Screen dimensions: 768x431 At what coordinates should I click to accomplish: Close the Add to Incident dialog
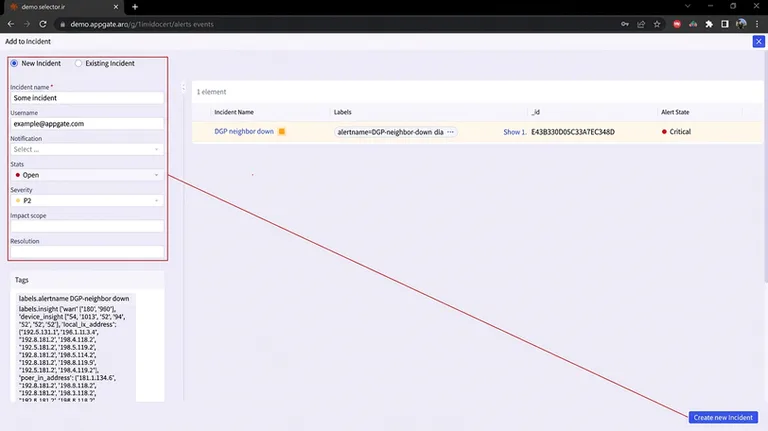coord(759,42)
